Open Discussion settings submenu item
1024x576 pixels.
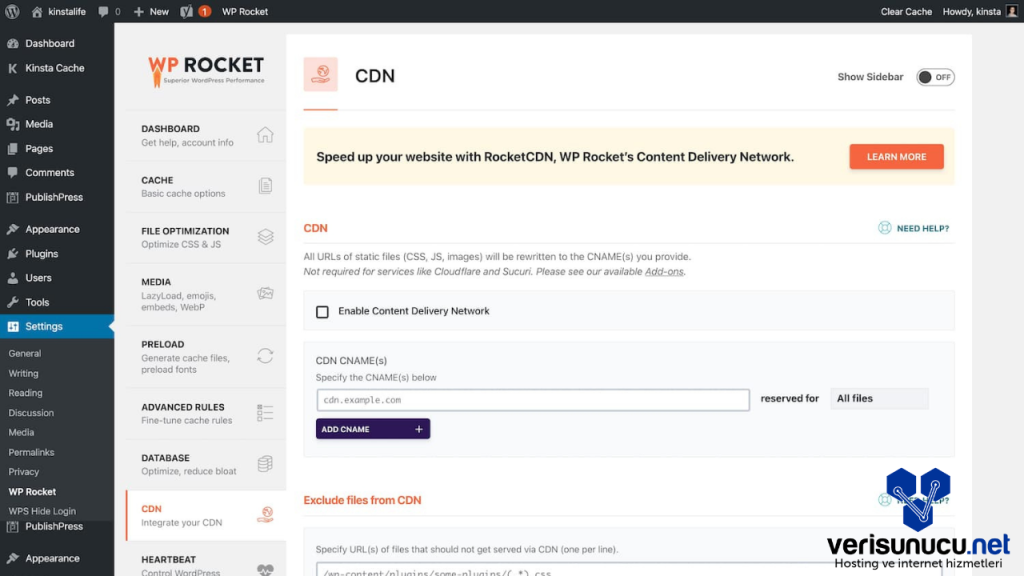point(31,413)
